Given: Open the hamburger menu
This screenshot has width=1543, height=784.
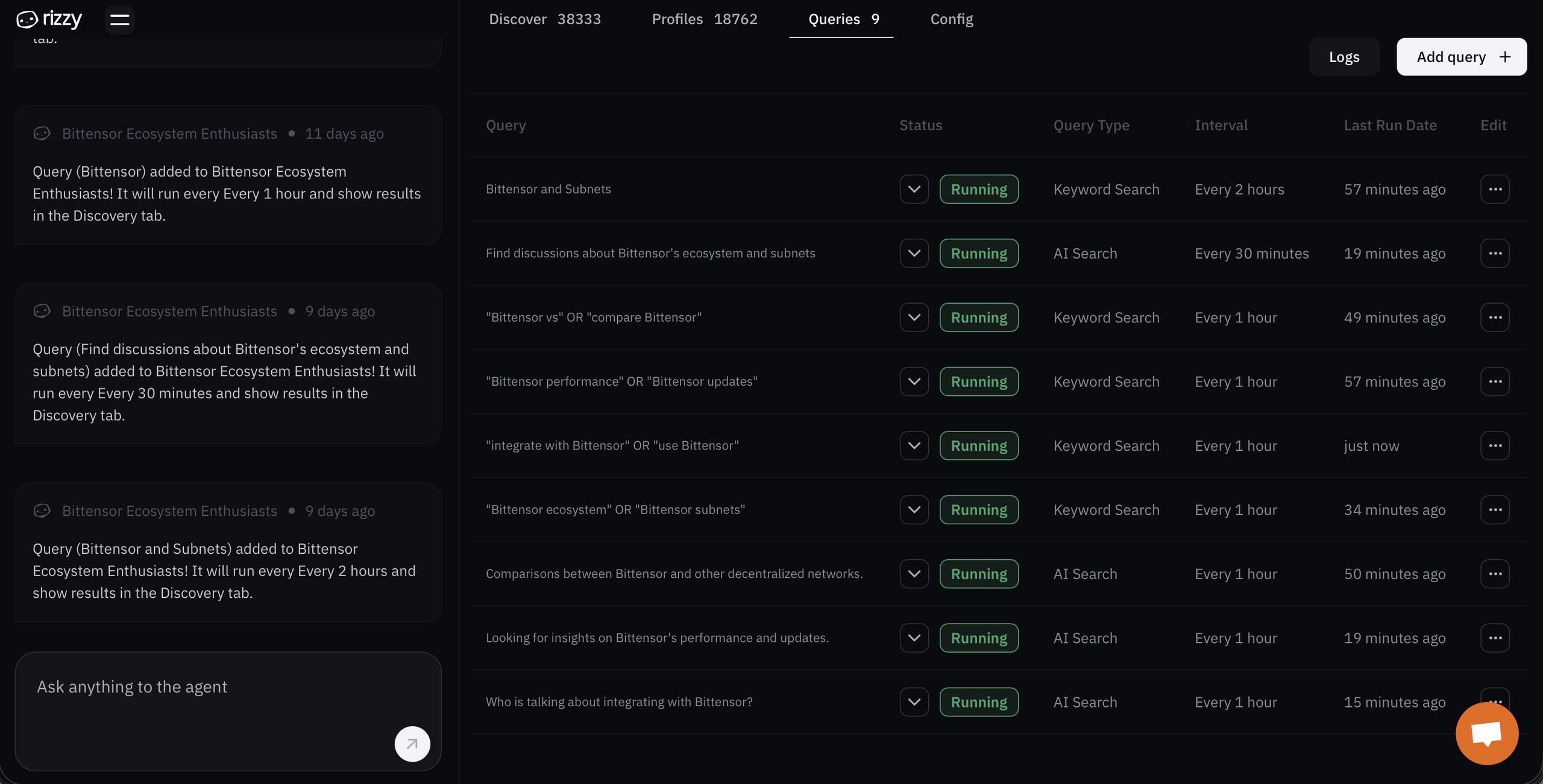Looking at the screenshot, I should pos(120,20).
